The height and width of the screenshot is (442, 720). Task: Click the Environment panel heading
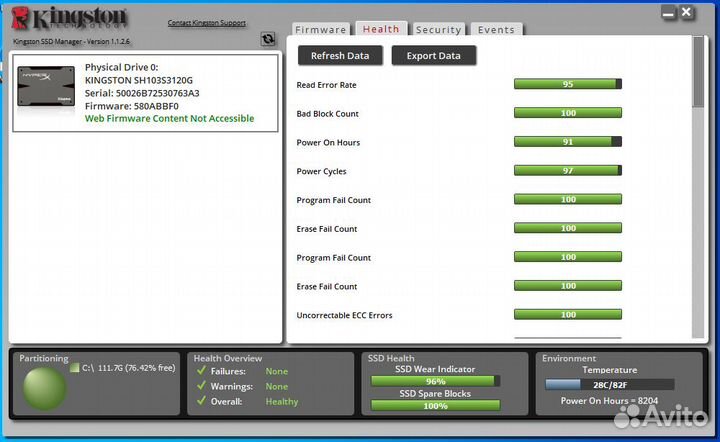pyautogui.click(x=569, y=358)
